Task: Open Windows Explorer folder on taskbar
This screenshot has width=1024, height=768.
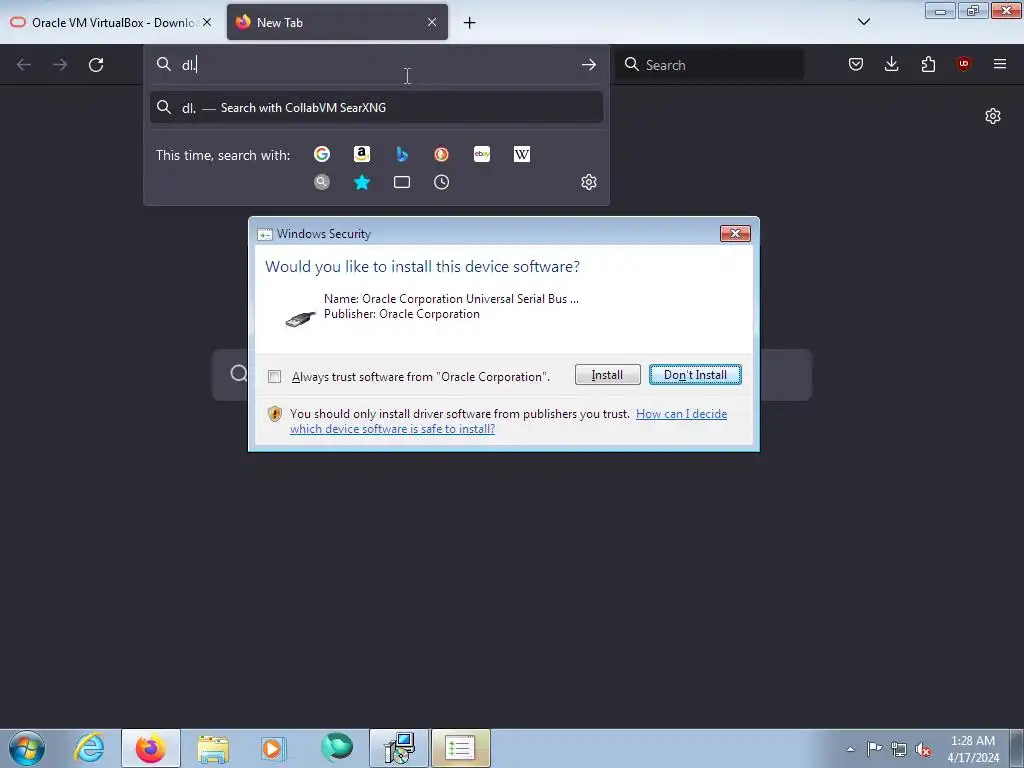Action: click(x=213, y=748)
